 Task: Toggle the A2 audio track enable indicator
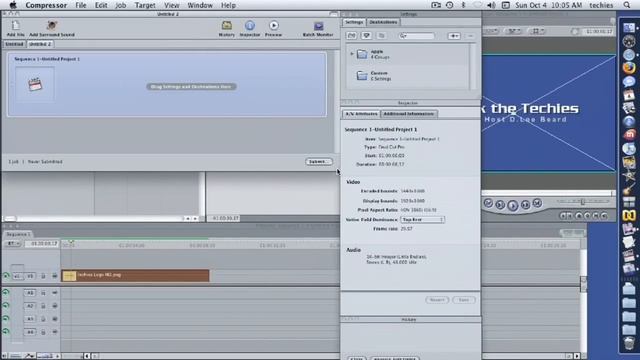click(6, 306)
